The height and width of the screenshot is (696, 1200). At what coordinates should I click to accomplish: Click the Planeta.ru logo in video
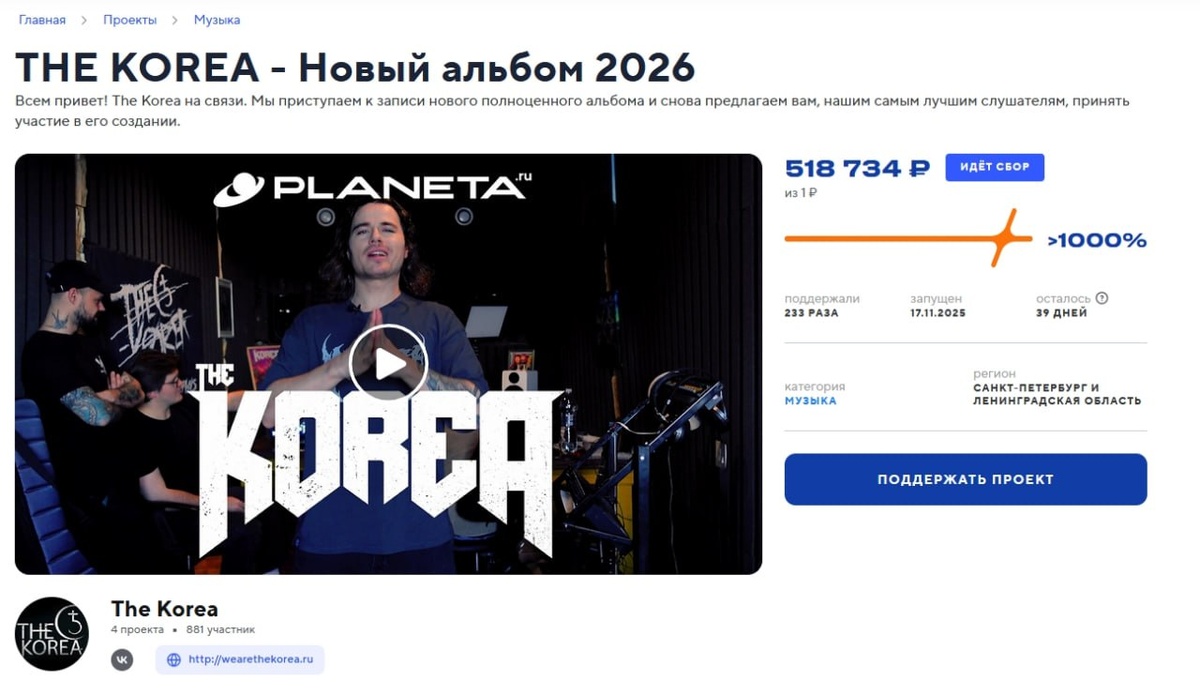tap(372, 188)
